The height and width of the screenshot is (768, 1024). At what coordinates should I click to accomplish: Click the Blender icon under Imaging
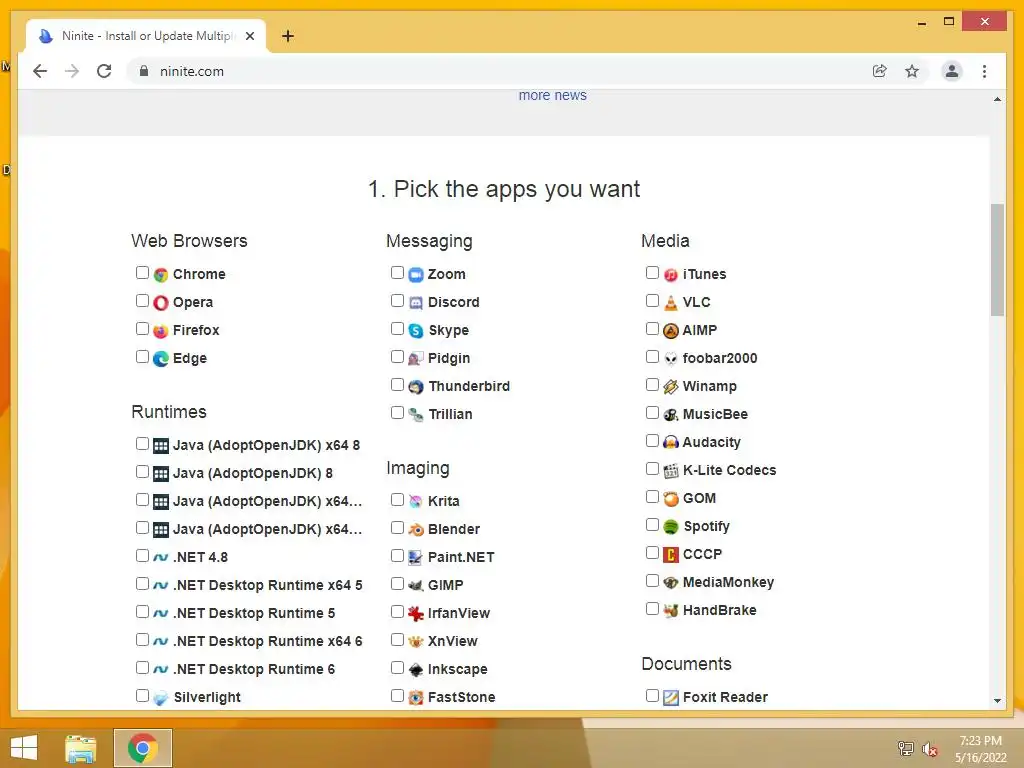[416, 530]
